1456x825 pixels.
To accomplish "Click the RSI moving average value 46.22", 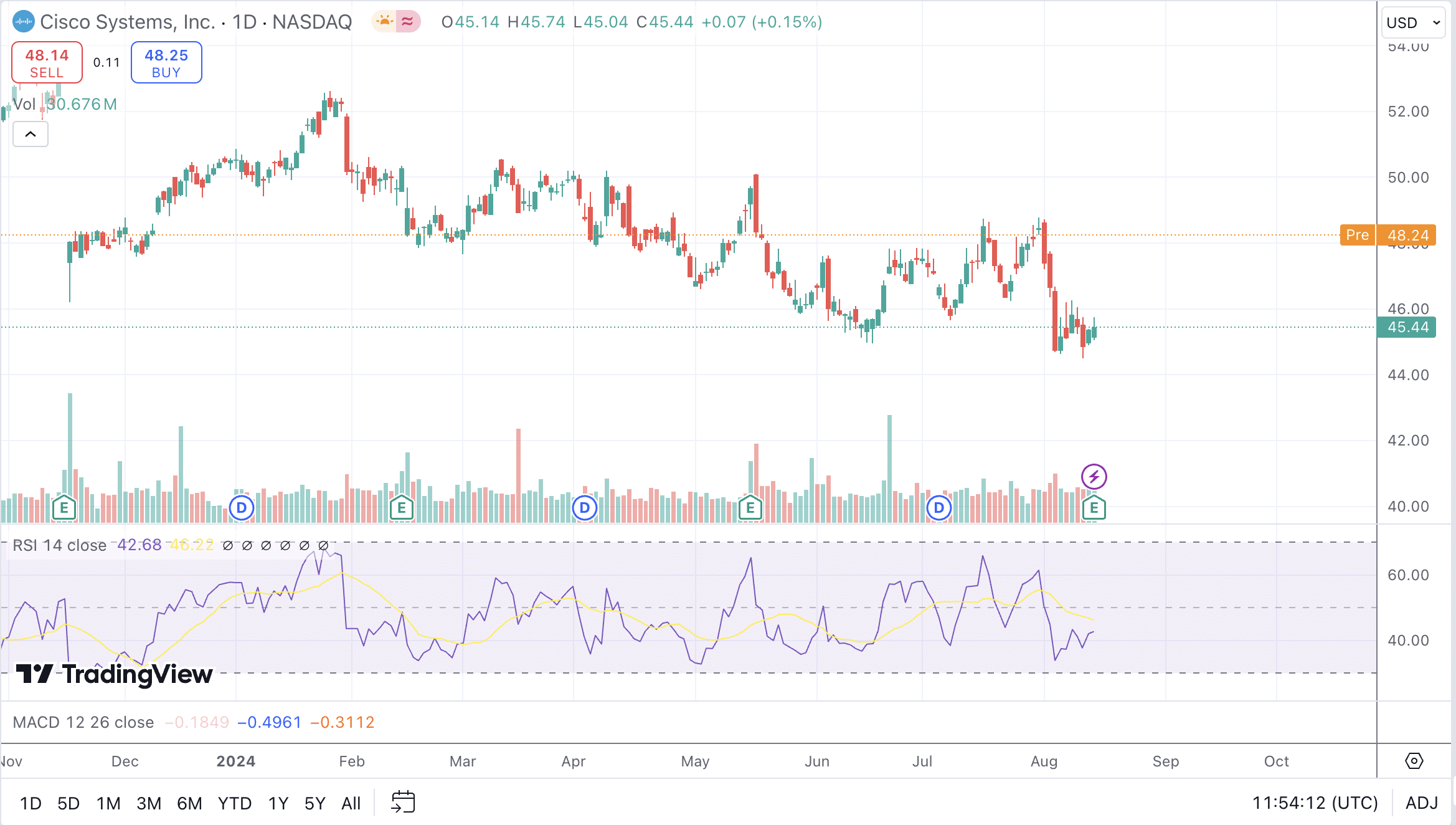I will 192,545.
